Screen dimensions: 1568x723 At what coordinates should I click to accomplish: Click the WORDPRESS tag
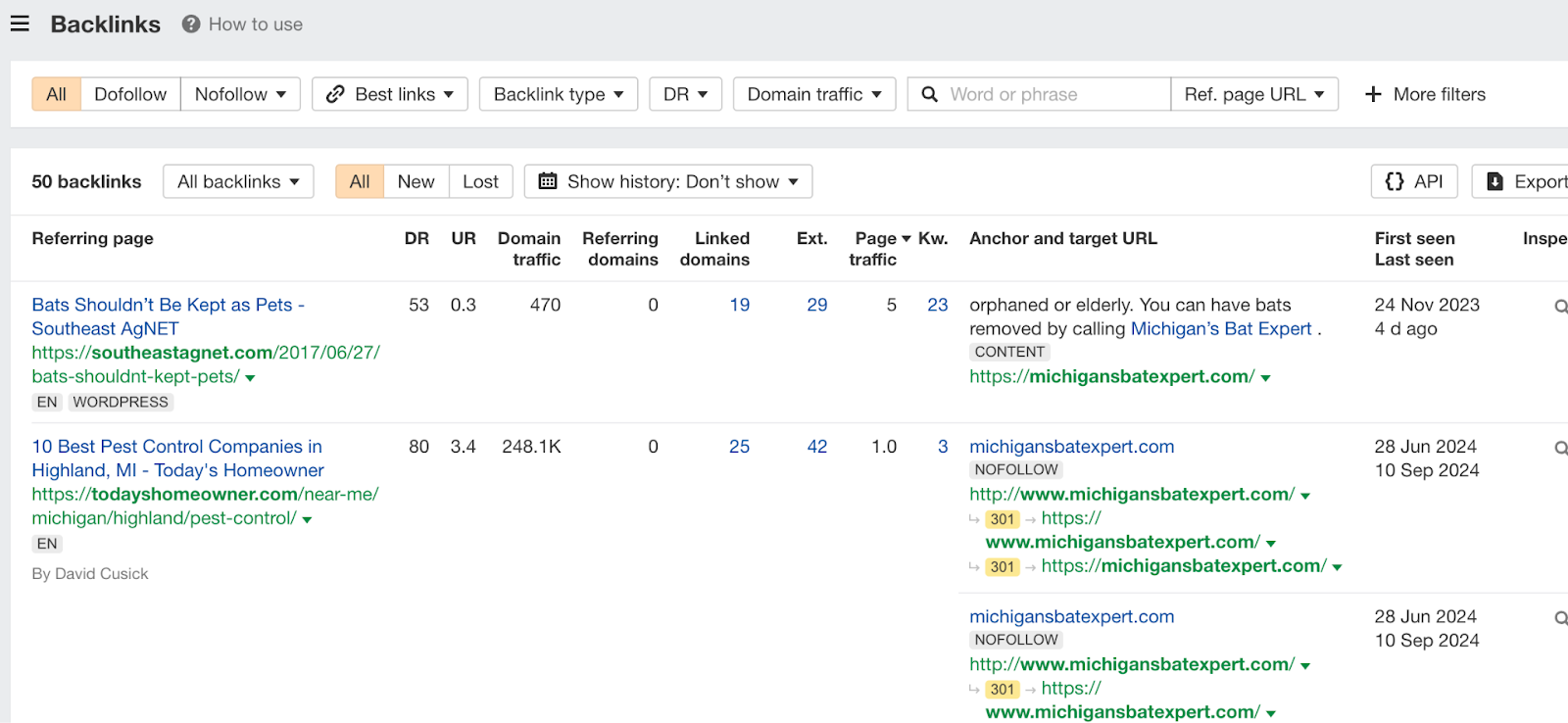coord(121,403)
